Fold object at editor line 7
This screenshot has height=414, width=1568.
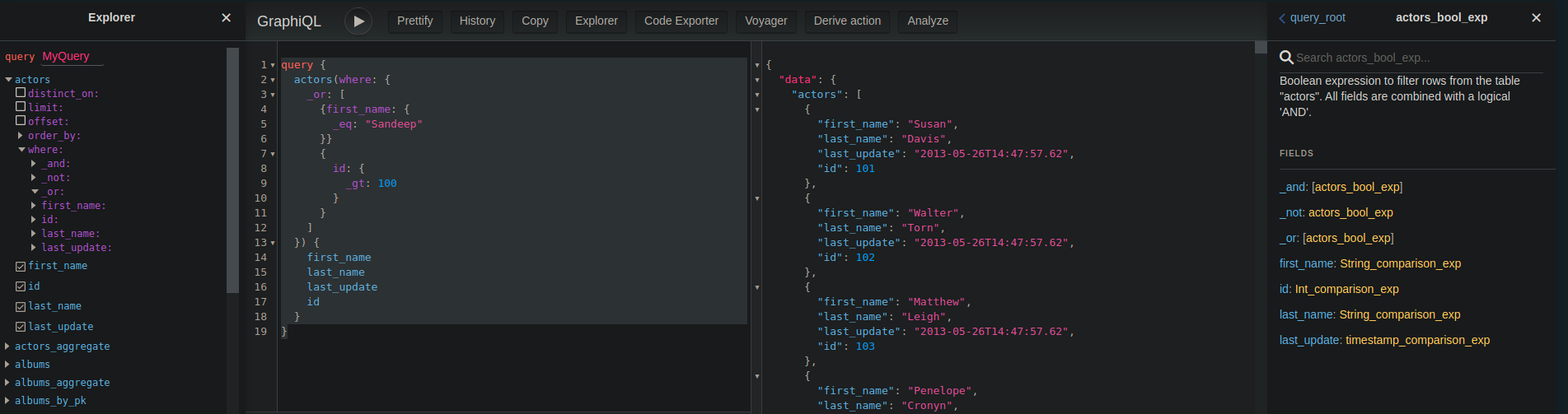pos(273,154)
